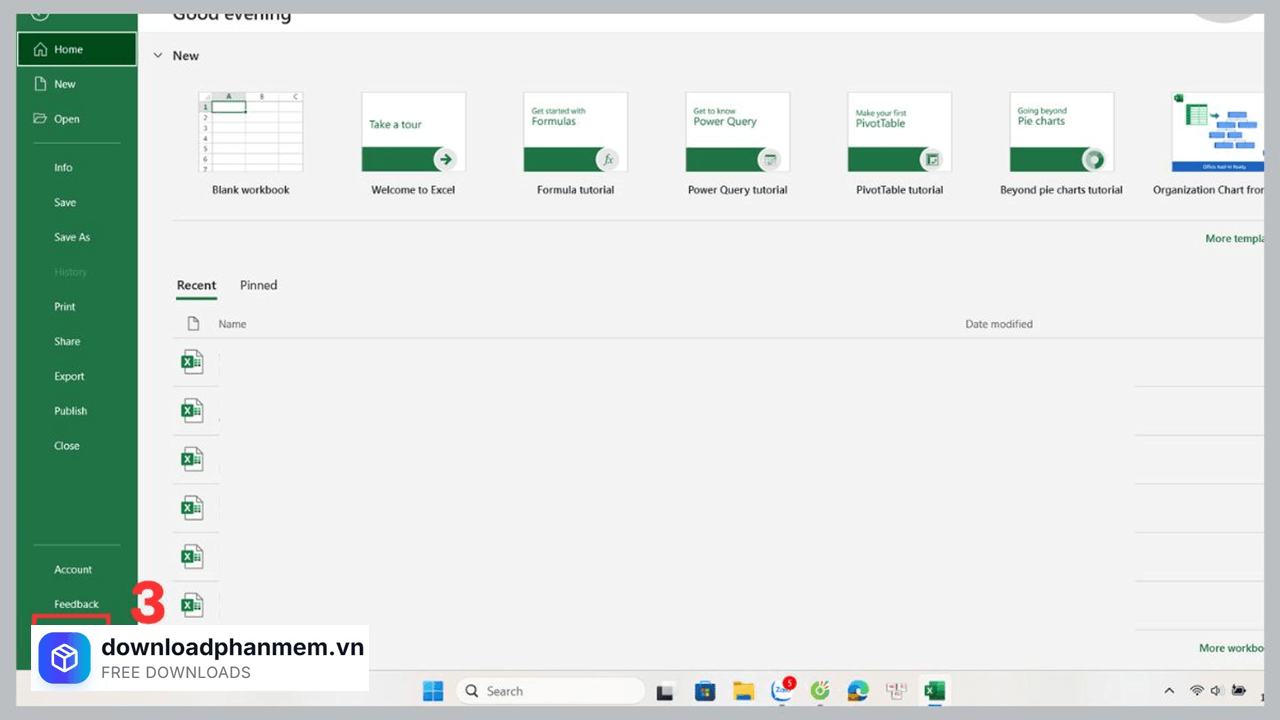Click the Open folder icon

click(x=40, y=118)
